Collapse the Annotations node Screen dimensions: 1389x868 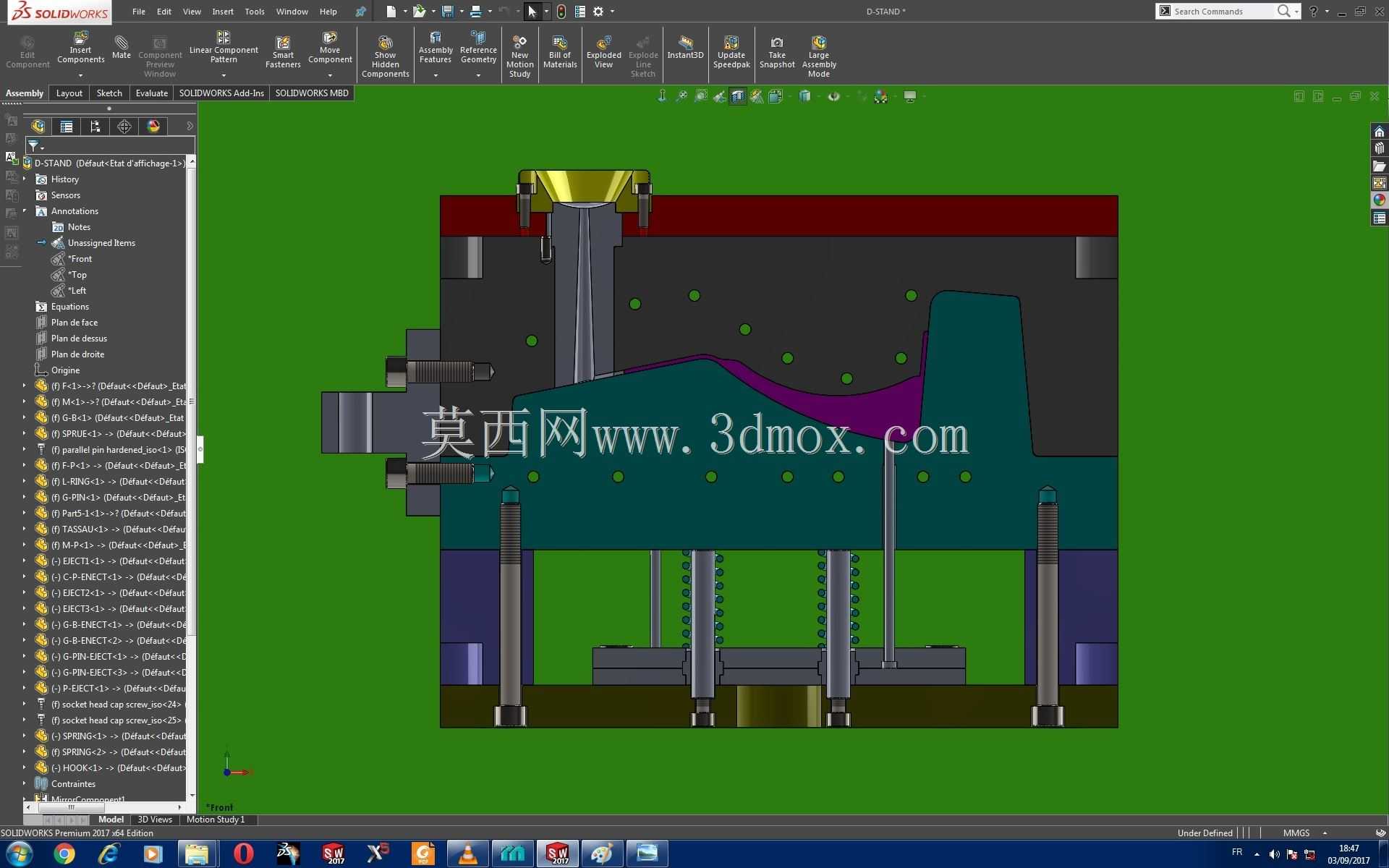(25, 211)
